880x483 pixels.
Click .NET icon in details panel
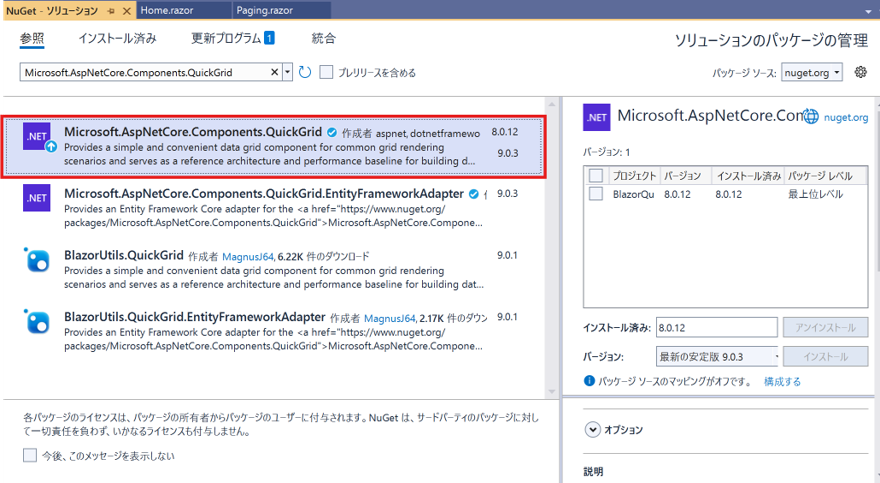597,117
